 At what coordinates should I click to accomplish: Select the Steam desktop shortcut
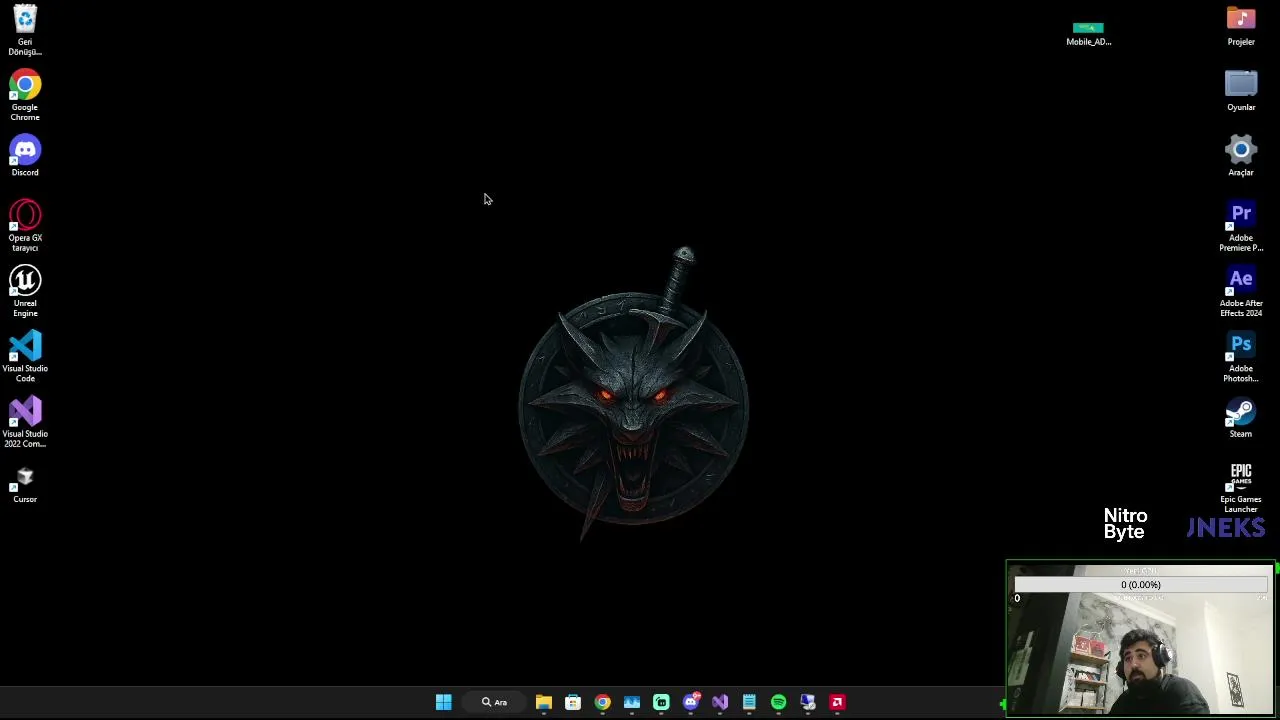pyautogui.click(x=1241, y=418)
